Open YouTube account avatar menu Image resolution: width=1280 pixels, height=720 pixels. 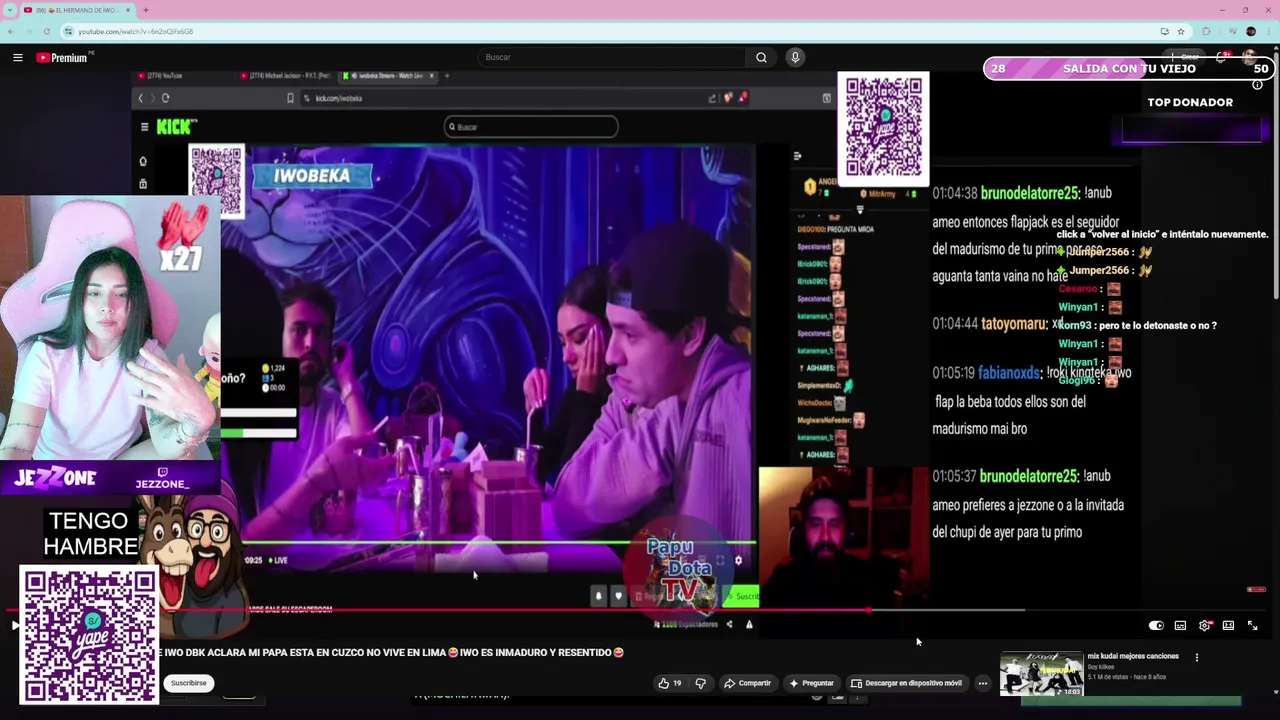[1250, 57]
